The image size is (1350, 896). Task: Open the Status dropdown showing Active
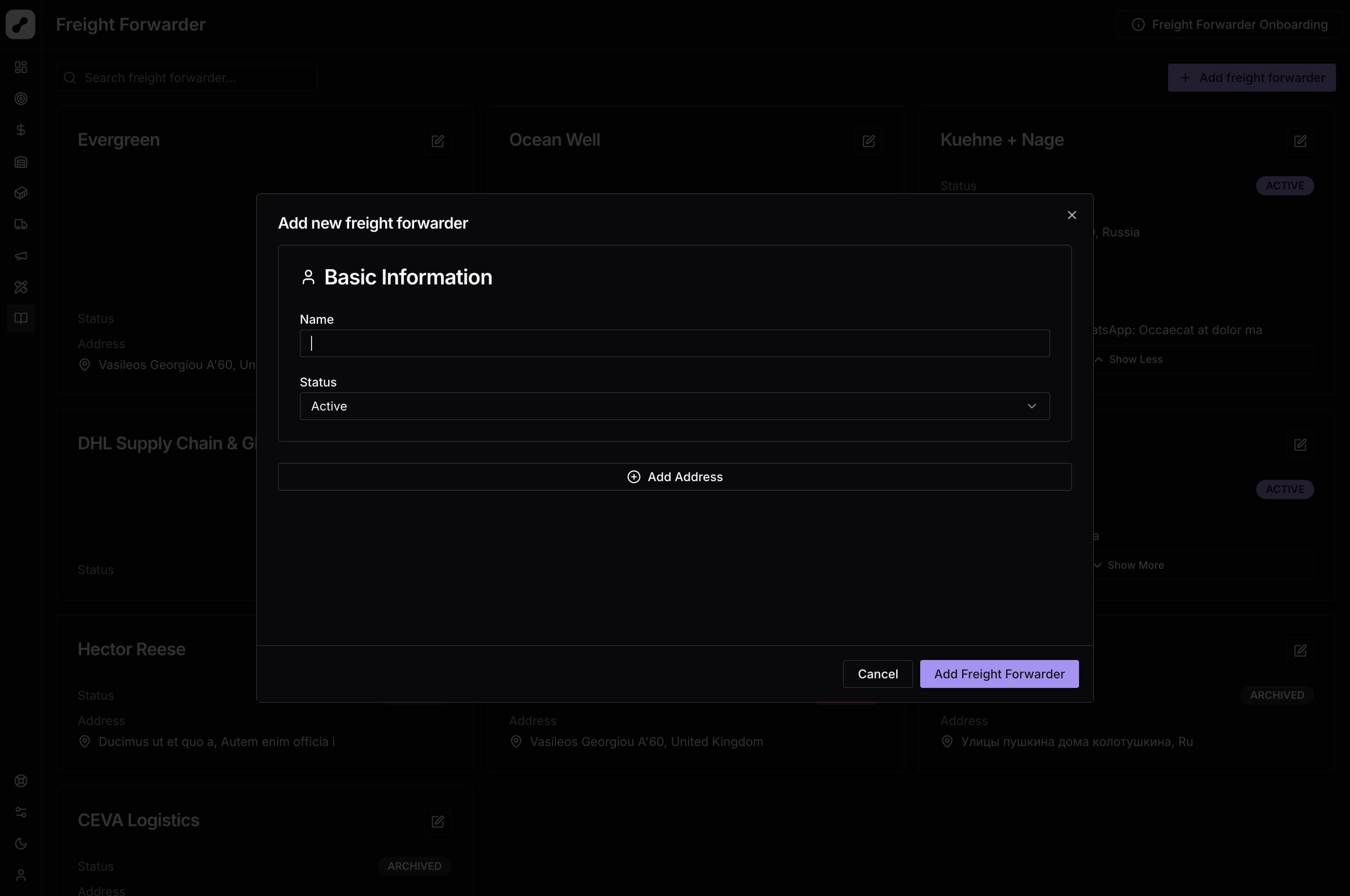tap(675, 406)
